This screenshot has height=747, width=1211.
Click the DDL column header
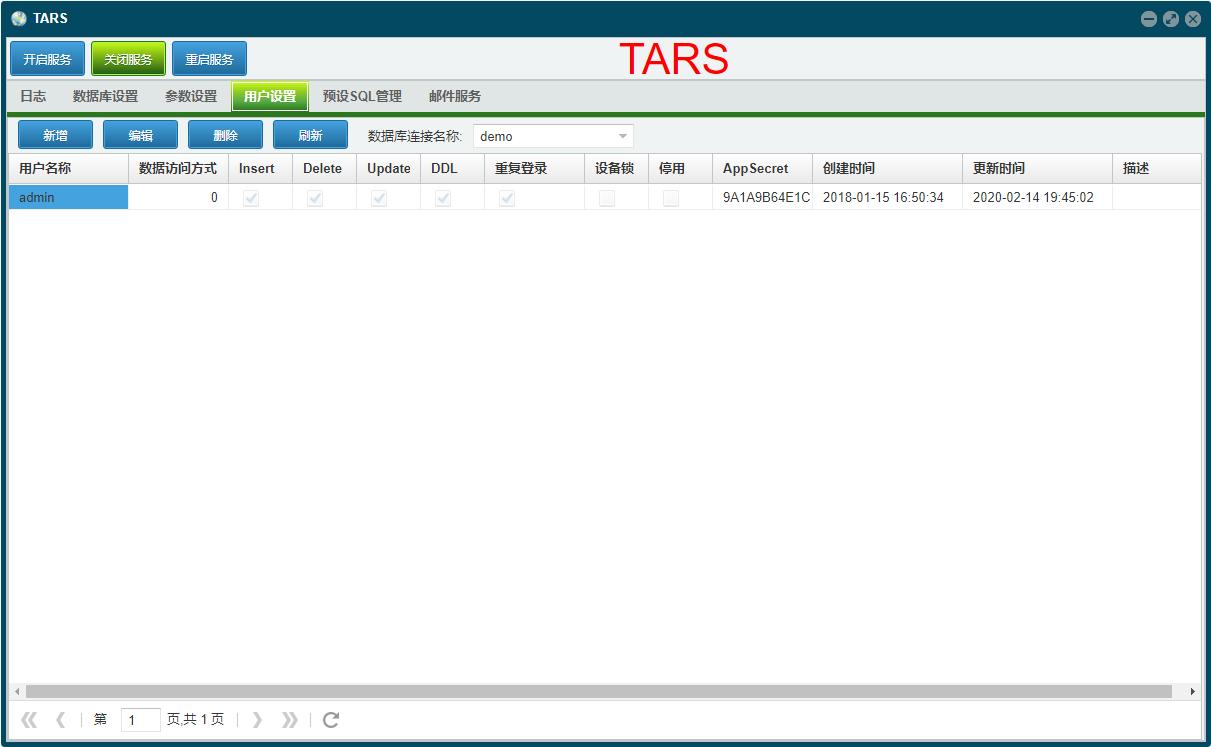pos(452,168)
